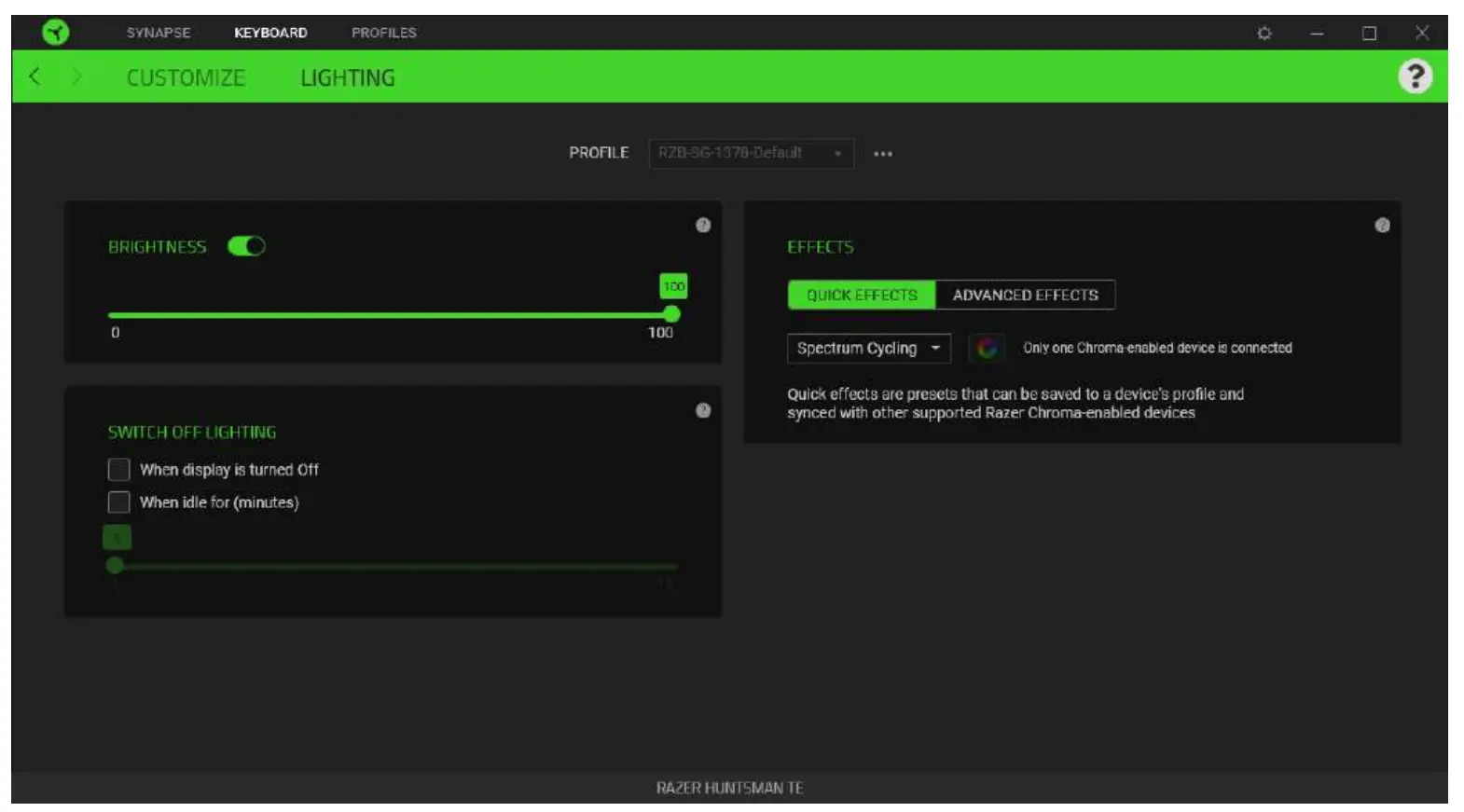Click the Razer logo icon
Screen dimensions: 1464x812
[x=56, y=33]
